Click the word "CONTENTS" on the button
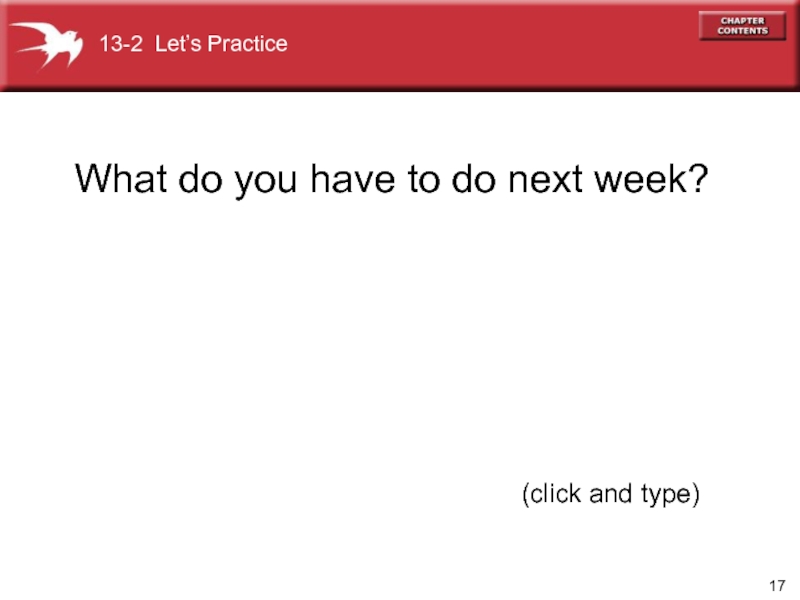 click(742, 31)
